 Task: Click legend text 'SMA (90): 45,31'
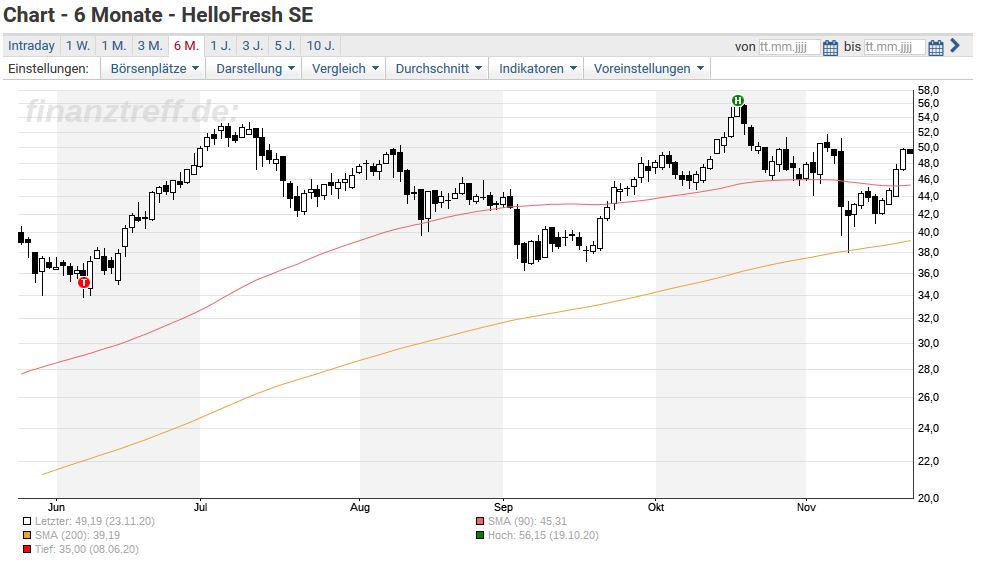[527, 522]
